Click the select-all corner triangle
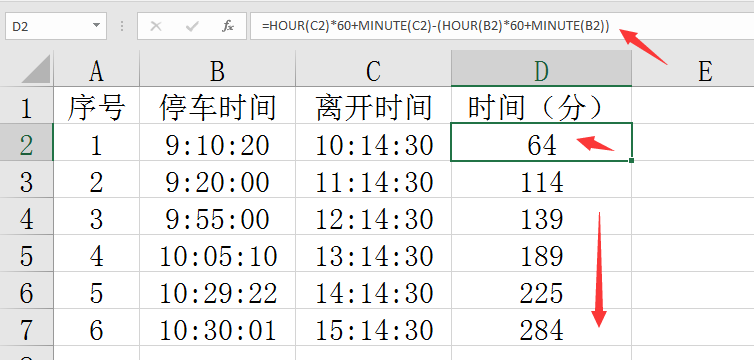The image size is (754, 360). click(37, 70)
